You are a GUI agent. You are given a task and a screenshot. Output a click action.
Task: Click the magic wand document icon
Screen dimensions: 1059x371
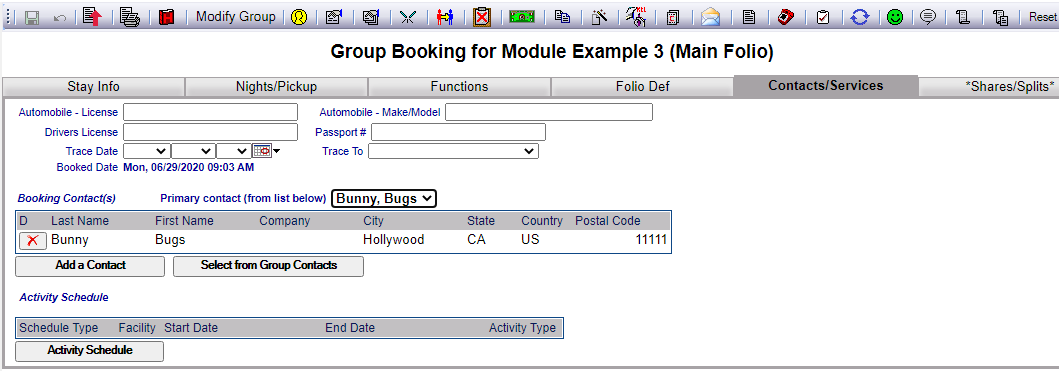[x=598, y=18]
